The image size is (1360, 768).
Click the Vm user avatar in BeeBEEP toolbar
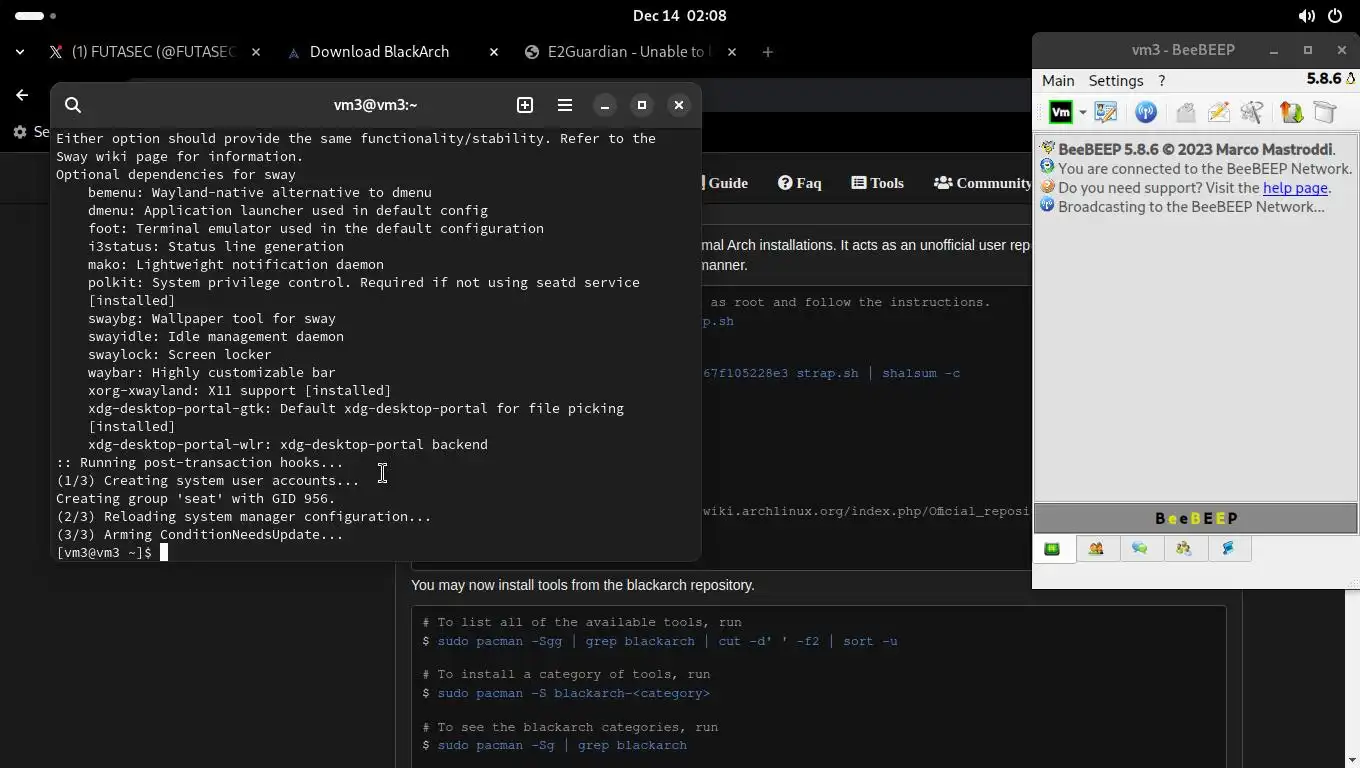[1061, 113]
